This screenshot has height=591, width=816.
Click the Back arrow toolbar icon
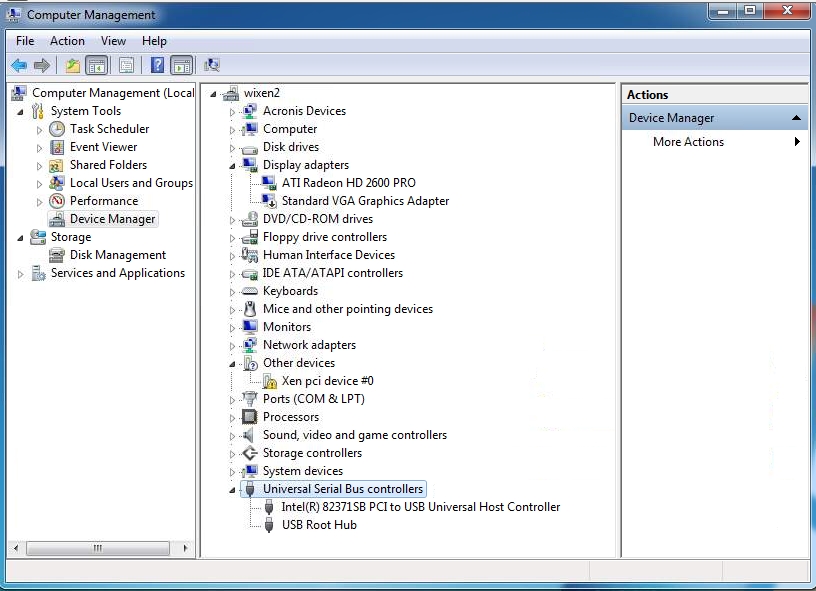18,66
